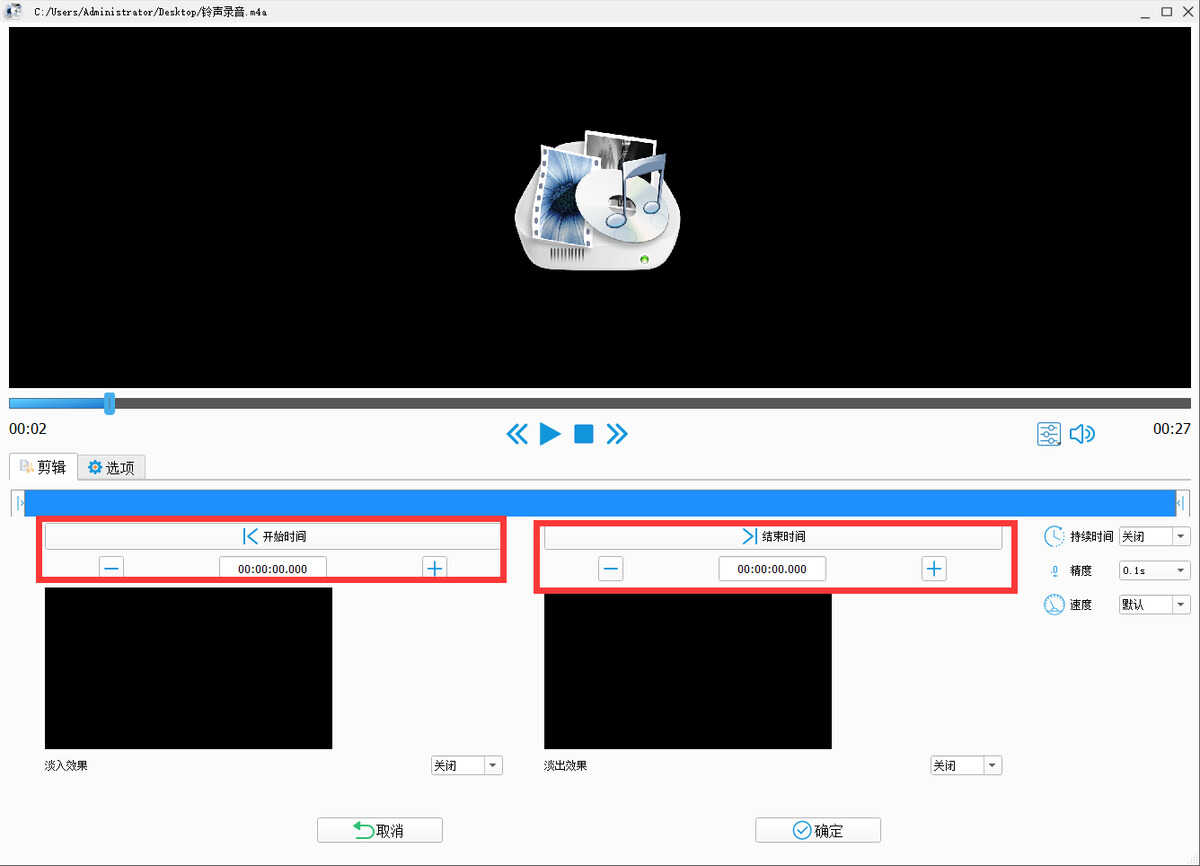Open the 精度 dropdown showing 0.1s
1200x866 pixels.
tap(1154, 570)
